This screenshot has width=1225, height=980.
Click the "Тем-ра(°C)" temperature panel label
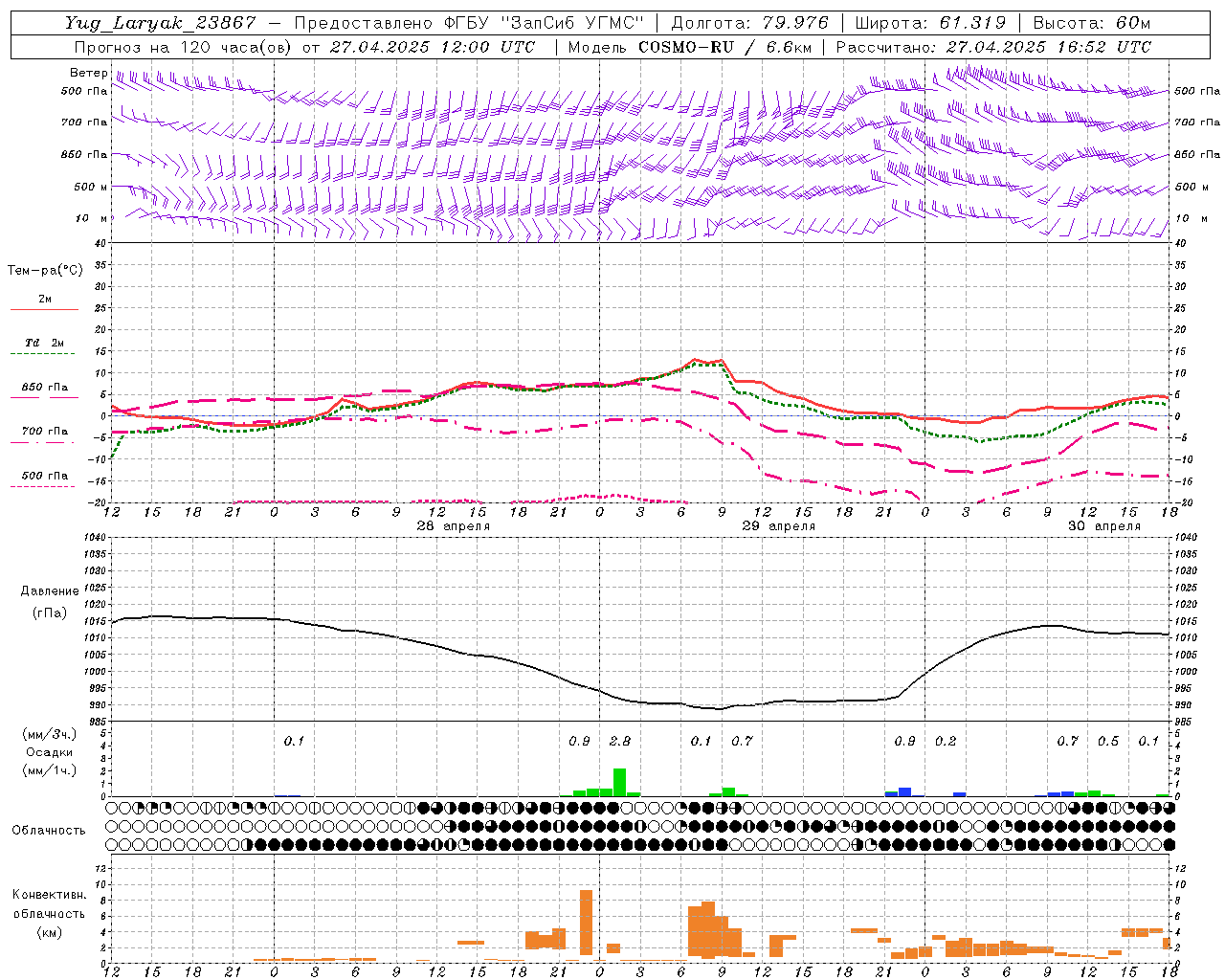point(45,271)
